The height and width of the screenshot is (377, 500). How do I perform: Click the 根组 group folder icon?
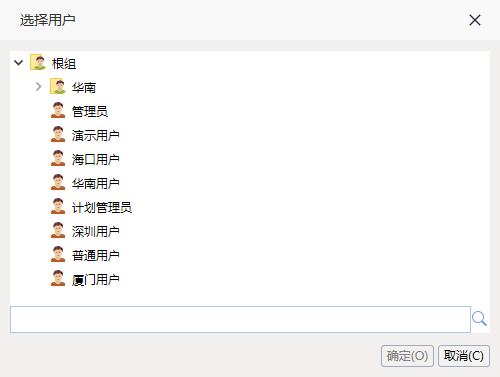[x=38, y=62]
